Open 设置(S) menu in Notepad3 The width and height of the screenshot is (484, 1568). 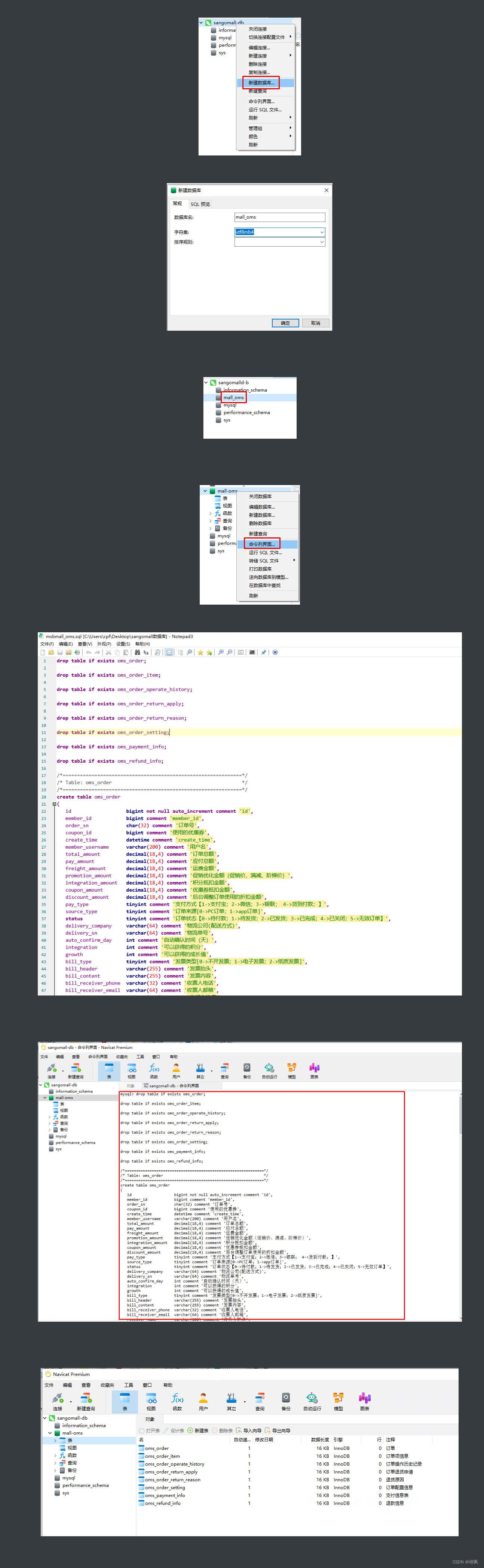[x=123, y=644]
